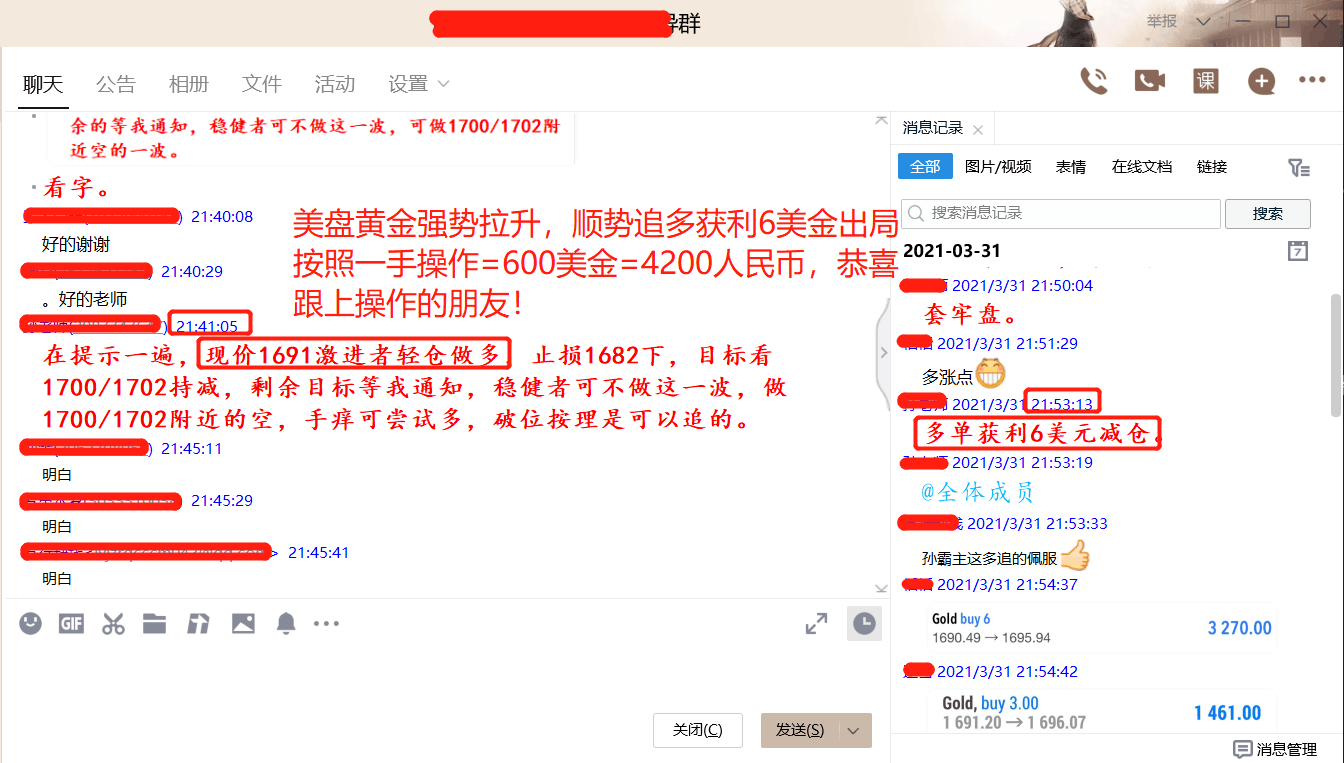Open the folder file-send icon
The height and width of the screenshot is (763, 1344).
coord(154,624)
